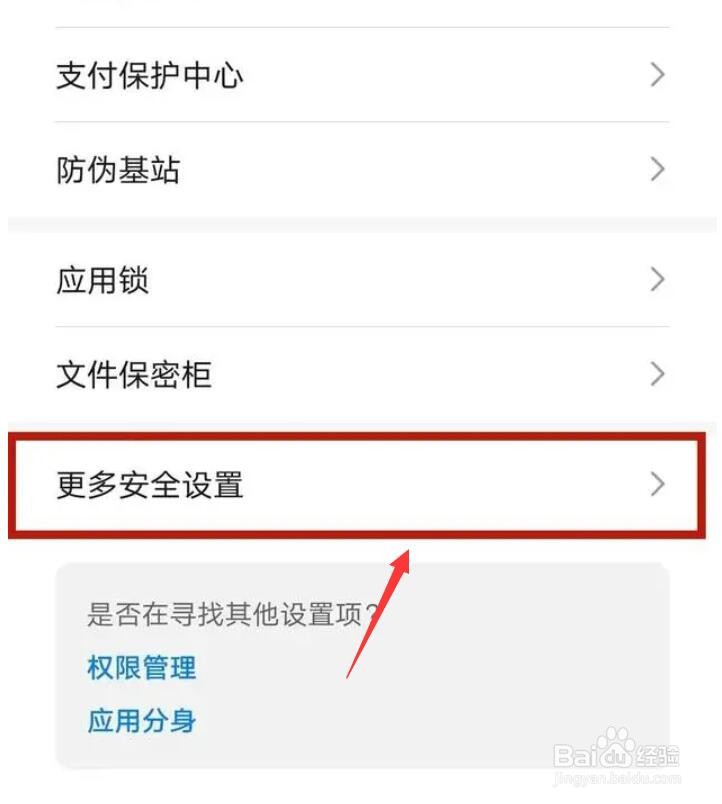Click the Baidu paw logo watermark
This screenshot has height=804, width=722.
click(x=612, y=749)
